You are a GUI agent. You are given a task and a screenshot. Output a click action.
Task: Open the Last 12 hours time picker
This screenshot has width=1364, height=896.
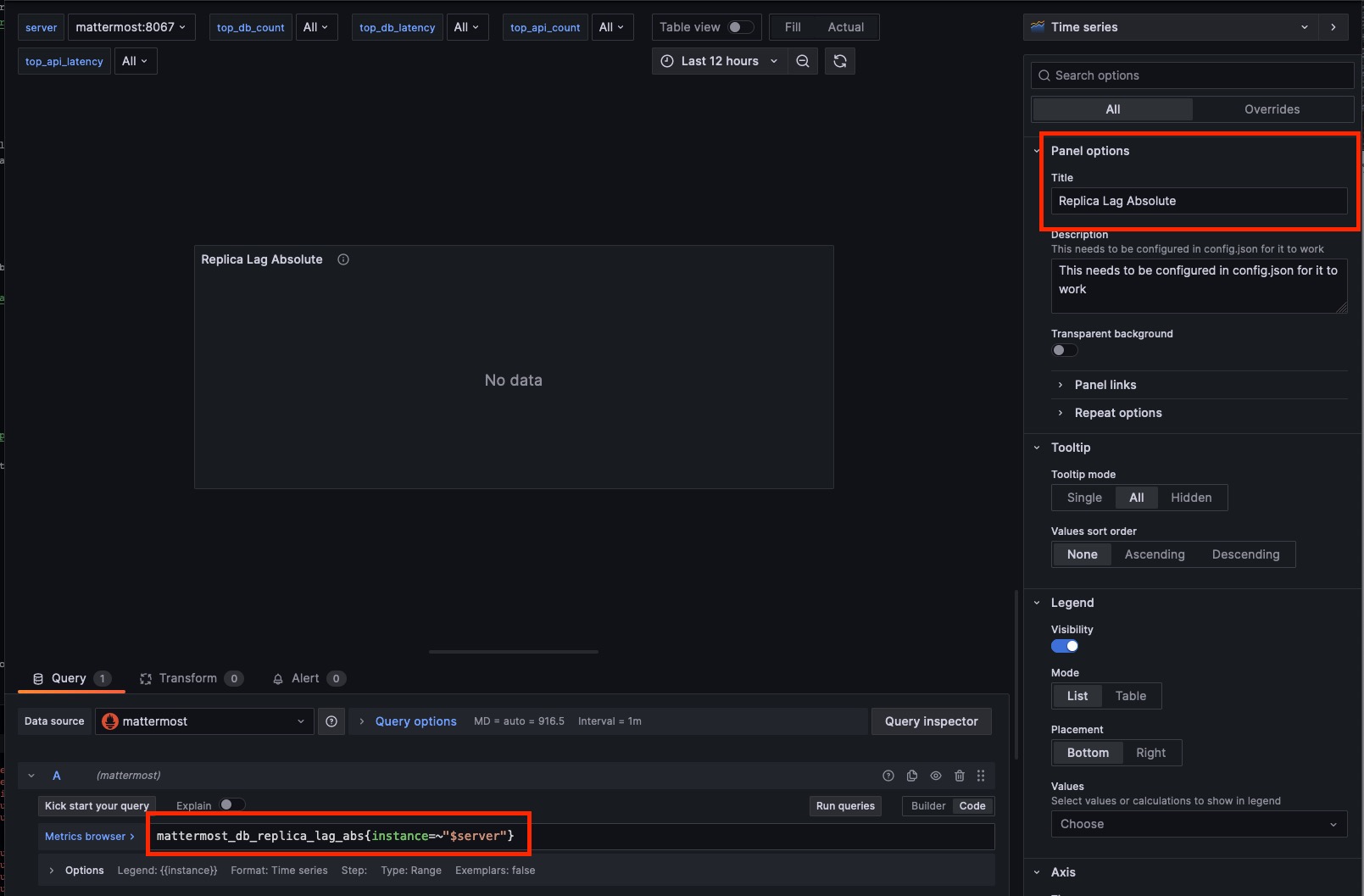point(717,60)
